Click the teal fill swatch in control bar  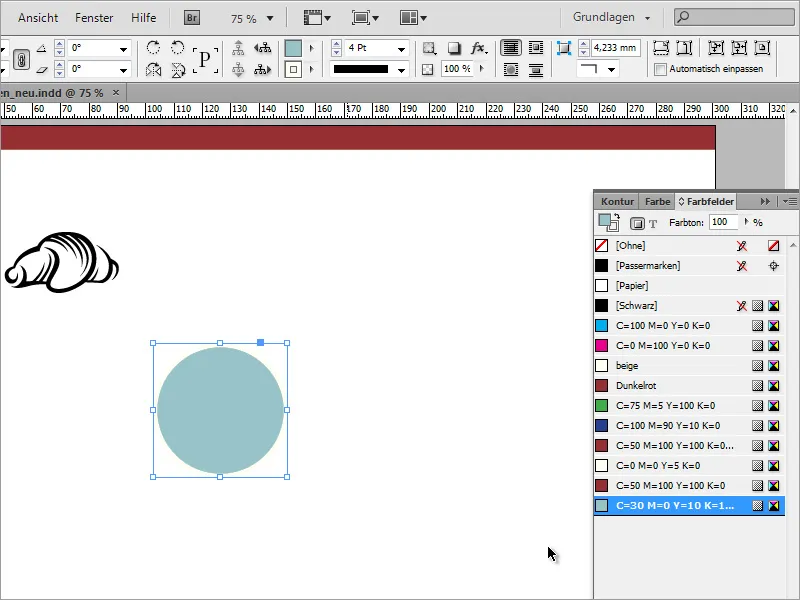click(293, 48)
